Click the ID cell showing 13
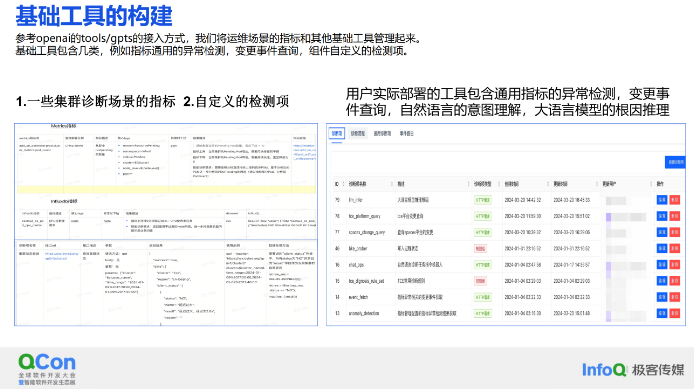The image size is (694, 389). click(337, 313)
